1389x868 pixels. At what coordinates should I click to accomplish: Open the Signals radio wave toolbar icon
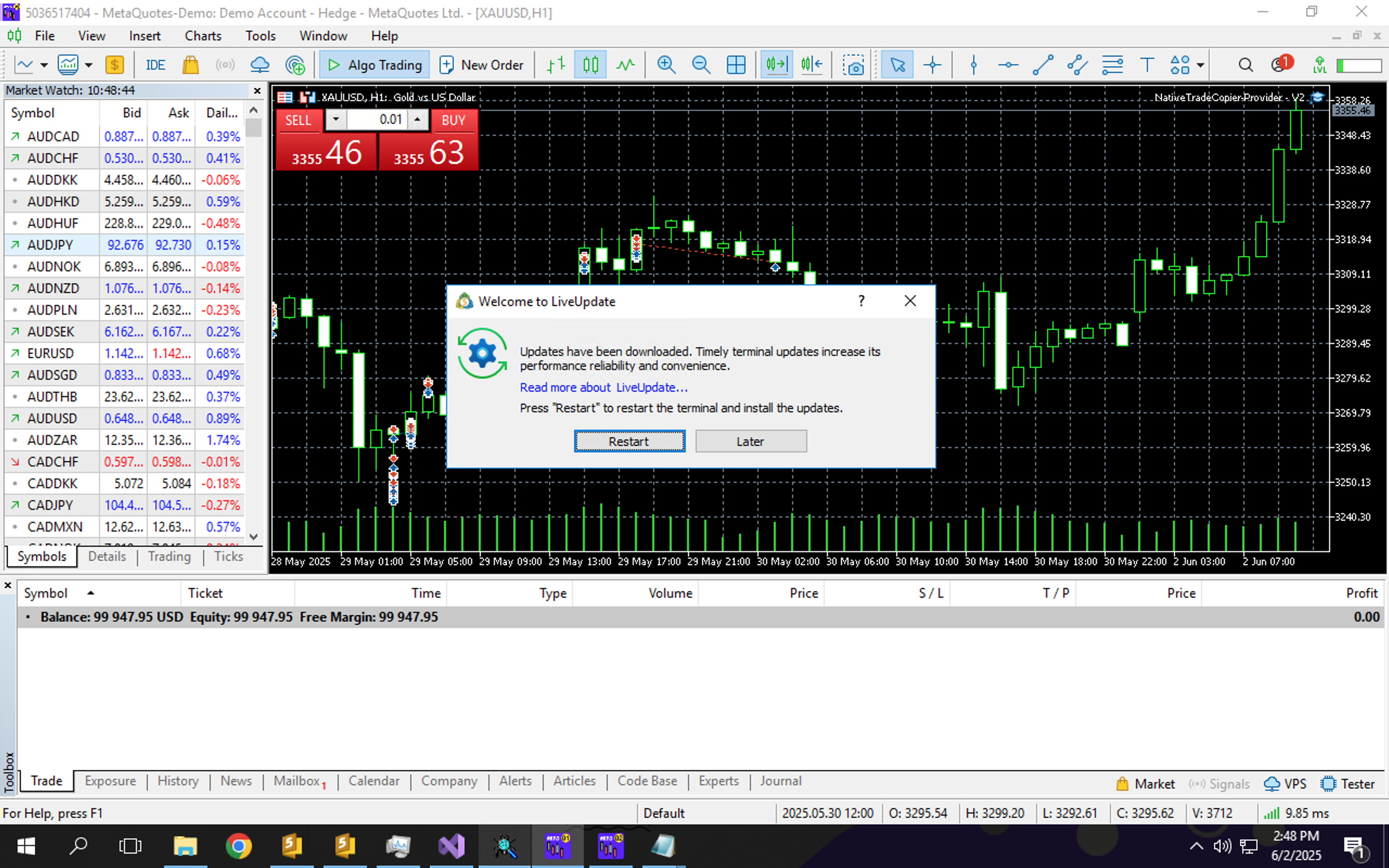pos(225,65)
